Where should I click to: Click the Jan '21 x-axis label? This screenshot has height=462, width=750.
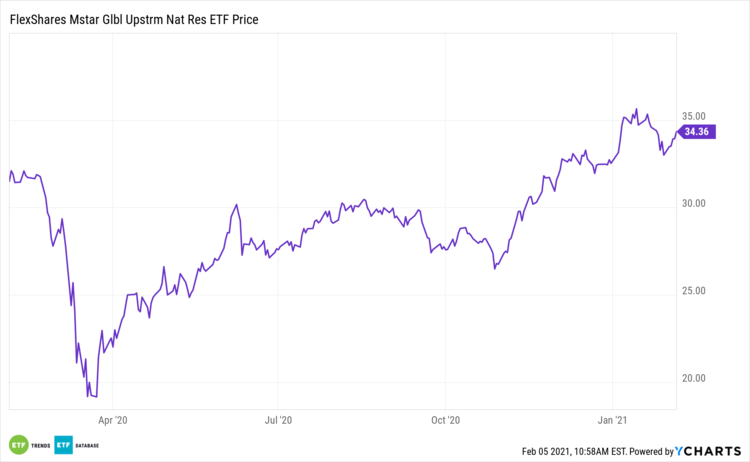point(612,421)
